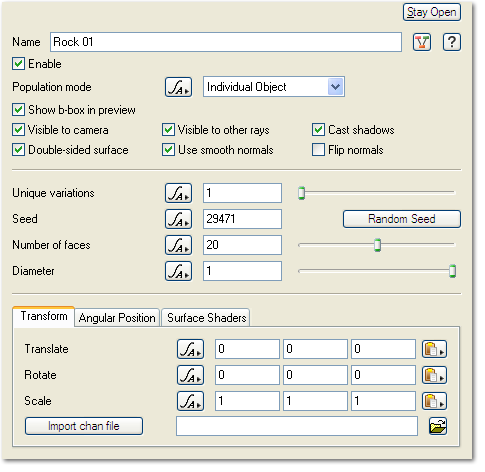Screen dimensions: 485x472
Task: Click the Import chan file button
Action: point(84,426)
